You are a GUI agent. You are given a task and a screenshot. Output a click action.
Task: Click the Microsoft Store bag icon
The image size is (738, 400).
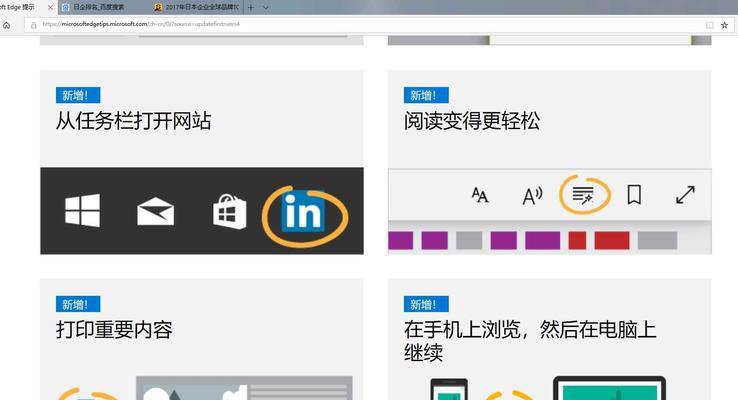pyautogui.click(x=230, y=212)
